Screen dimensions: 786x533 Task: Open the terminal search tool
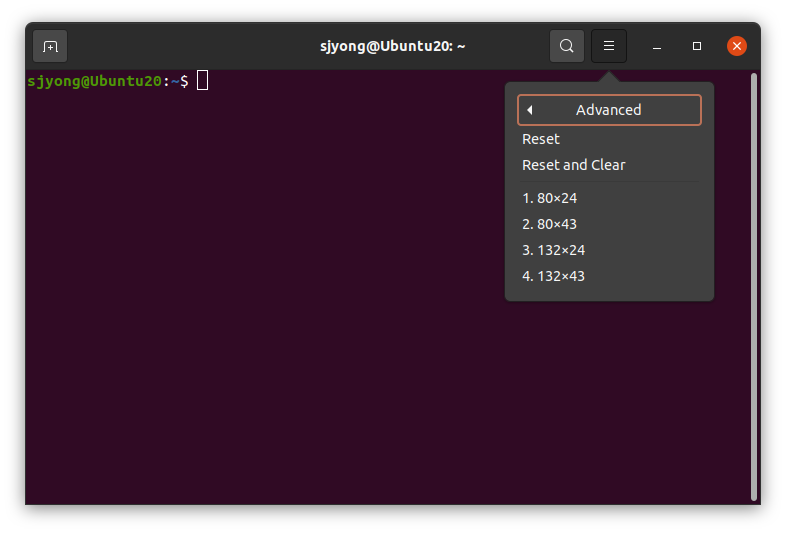(x=566, y=46)
